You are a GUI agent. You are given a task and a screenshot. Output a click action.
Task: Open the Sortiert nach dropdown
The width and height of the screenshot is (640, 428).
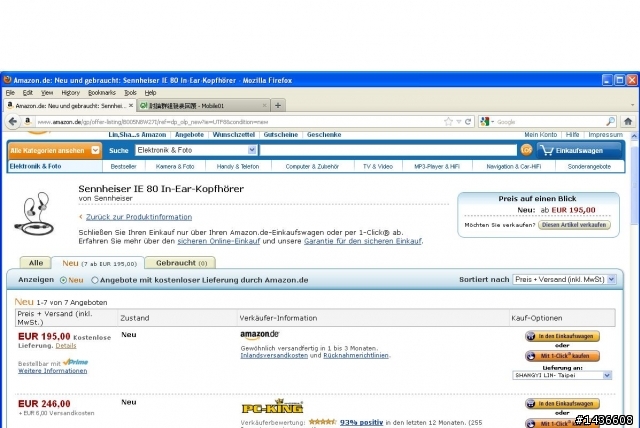564,279
